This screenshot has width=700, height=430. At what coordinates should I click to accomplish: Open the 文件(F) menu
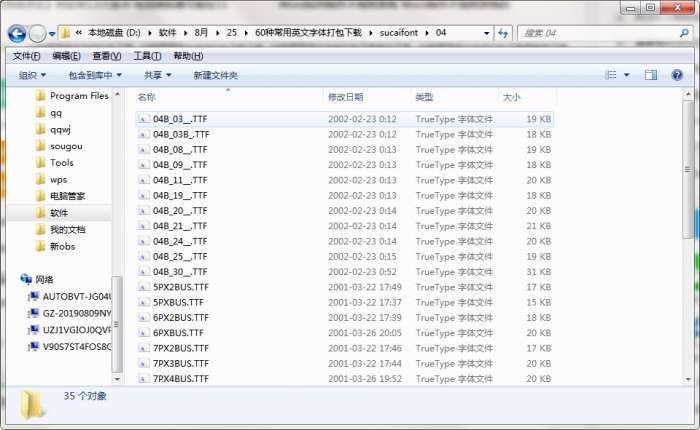click(x=26, y=56)
